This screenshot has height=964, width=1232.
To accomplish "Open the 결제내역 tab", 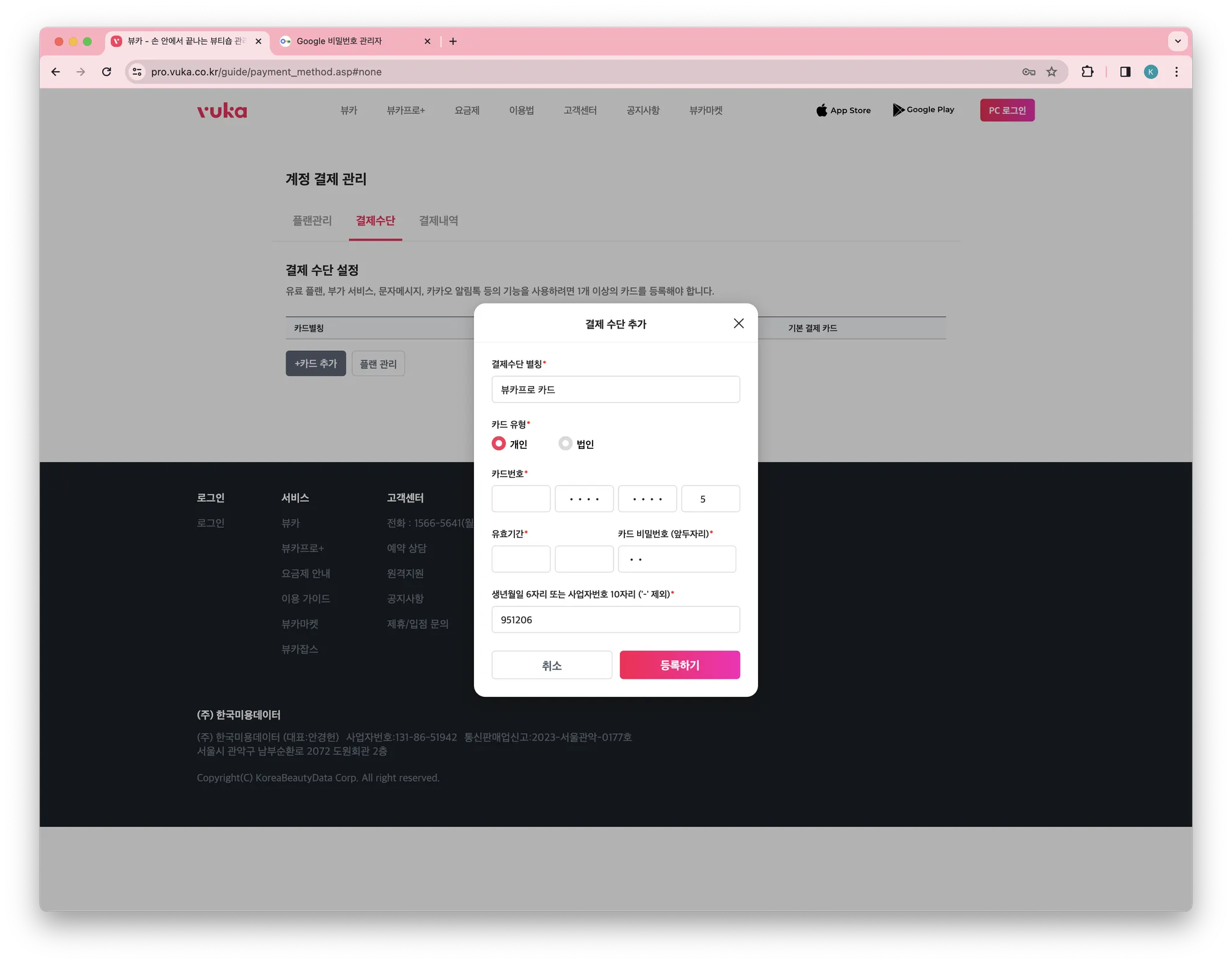I will pos(439,221).
